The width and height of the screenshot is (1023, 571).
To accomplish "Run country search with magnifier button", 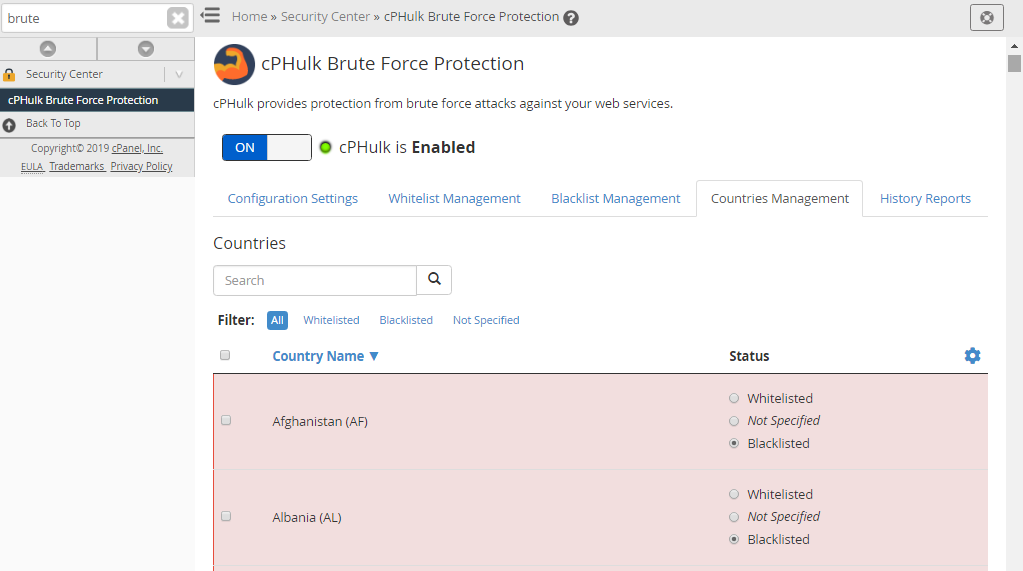I will pyautogui.click(x=435, y=280).
